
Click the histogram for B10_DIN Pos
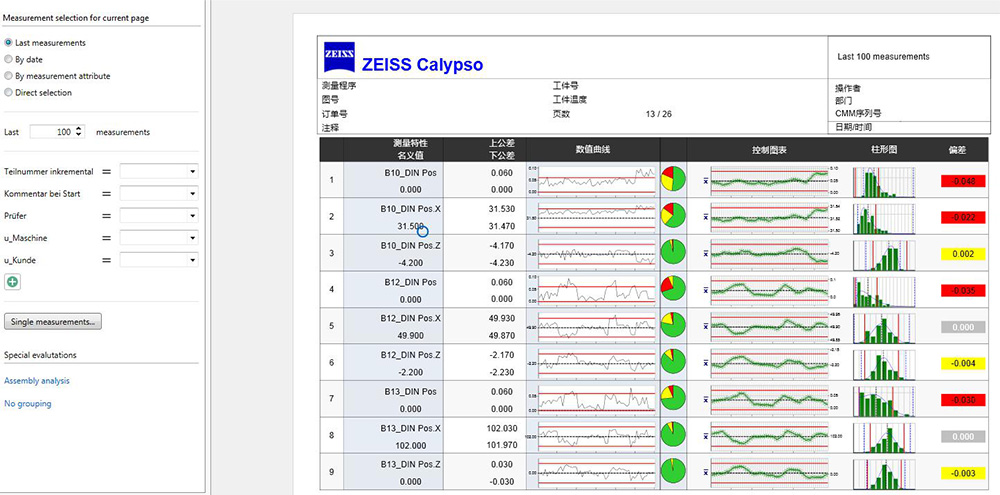tap(884, 181)
